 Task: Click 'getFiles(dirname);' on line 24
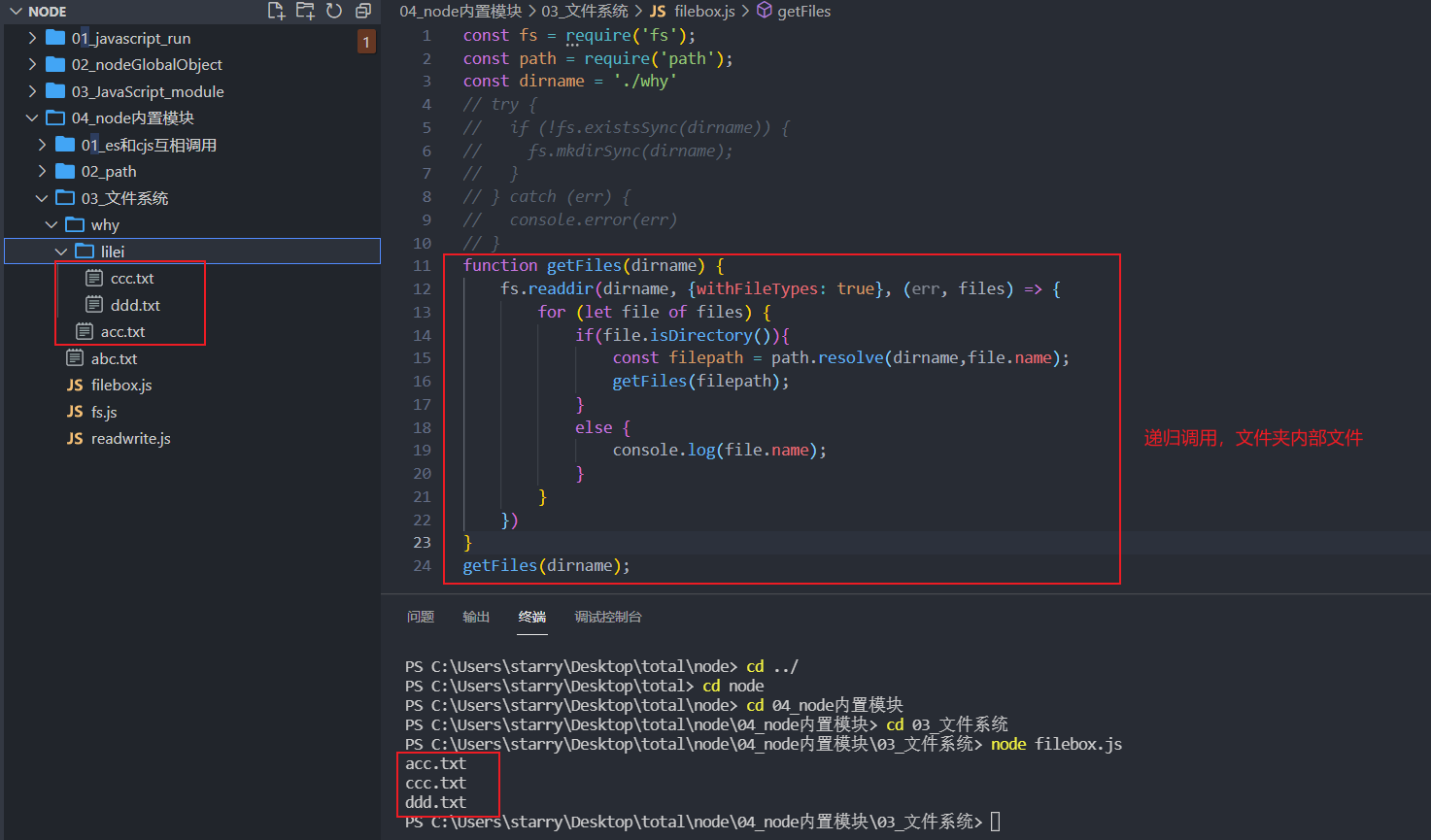[x=546, y=566]
